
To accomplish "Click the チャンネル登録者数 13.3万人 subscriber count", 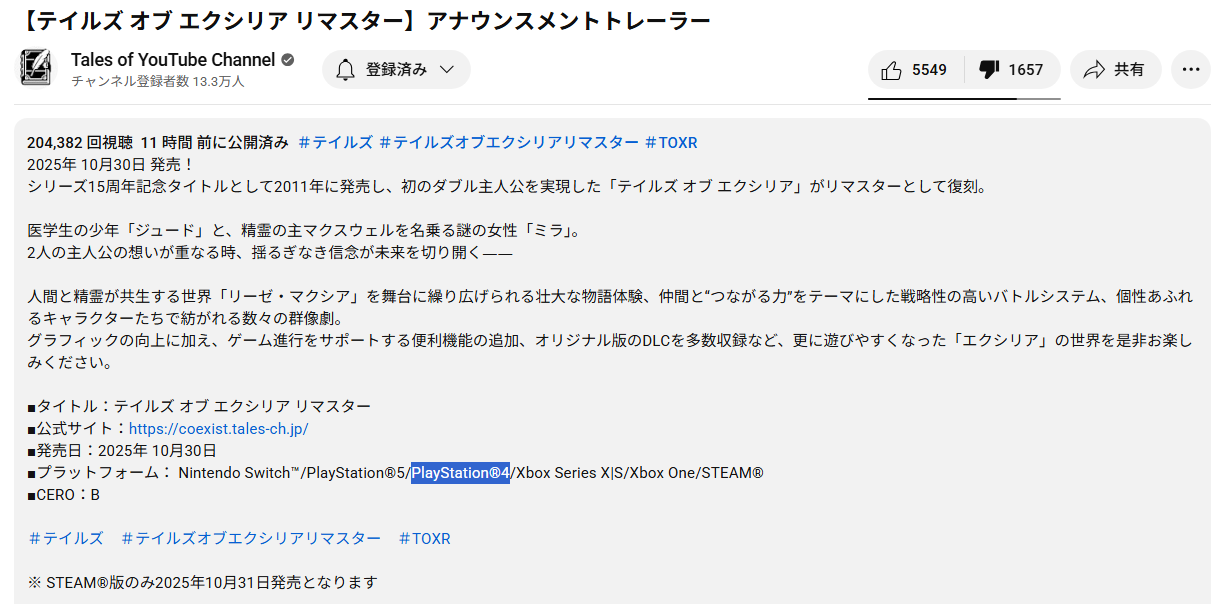I will point(158,81).
